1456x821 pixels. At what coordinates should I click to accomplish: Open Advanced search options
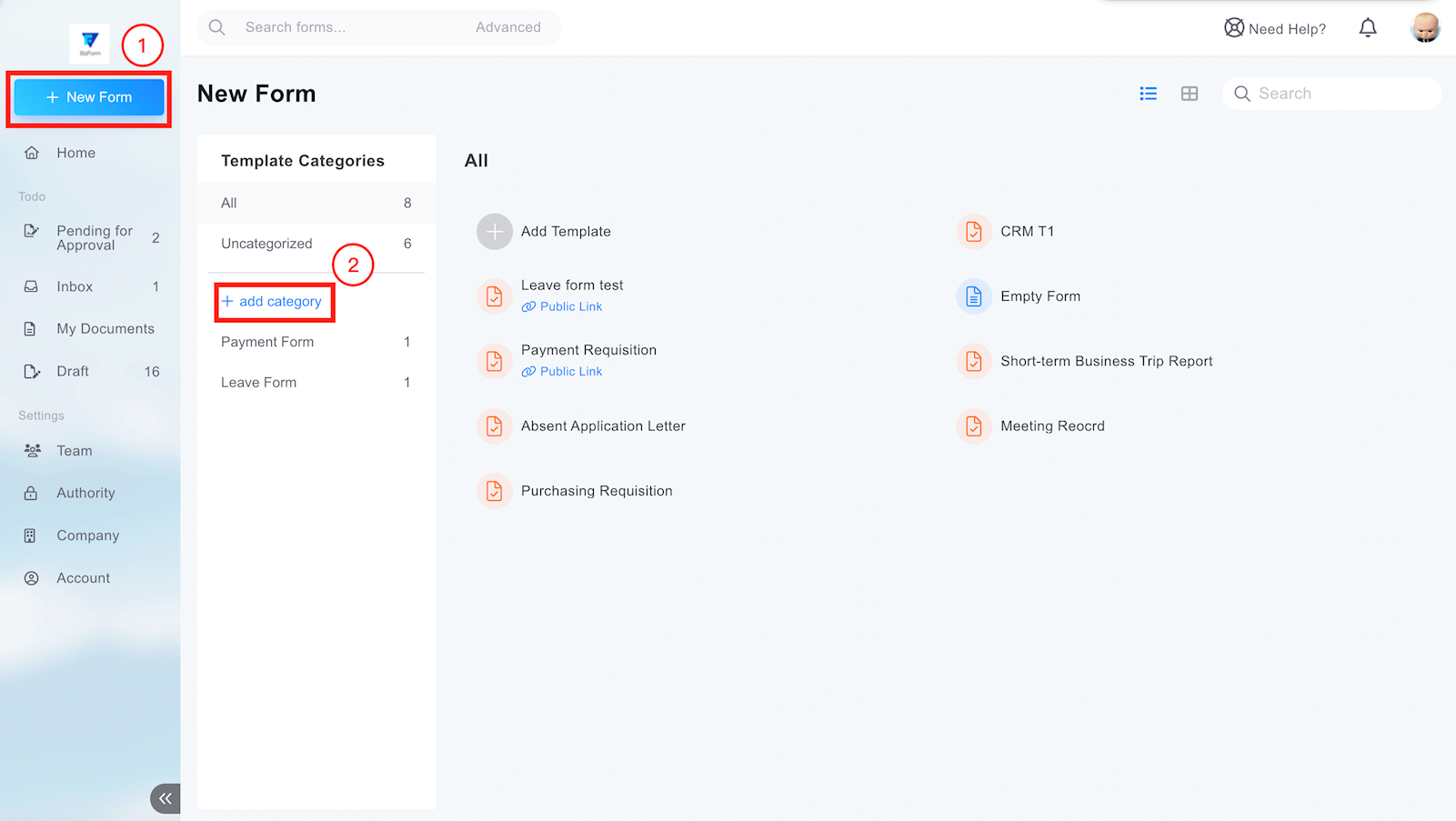click(507, 27)
